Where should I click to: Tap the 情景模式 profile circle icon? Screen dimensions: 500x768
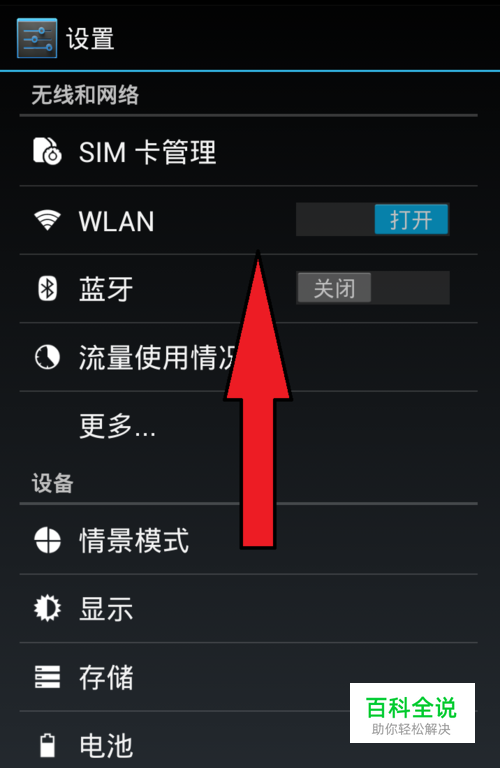click(x=48, y=540)
